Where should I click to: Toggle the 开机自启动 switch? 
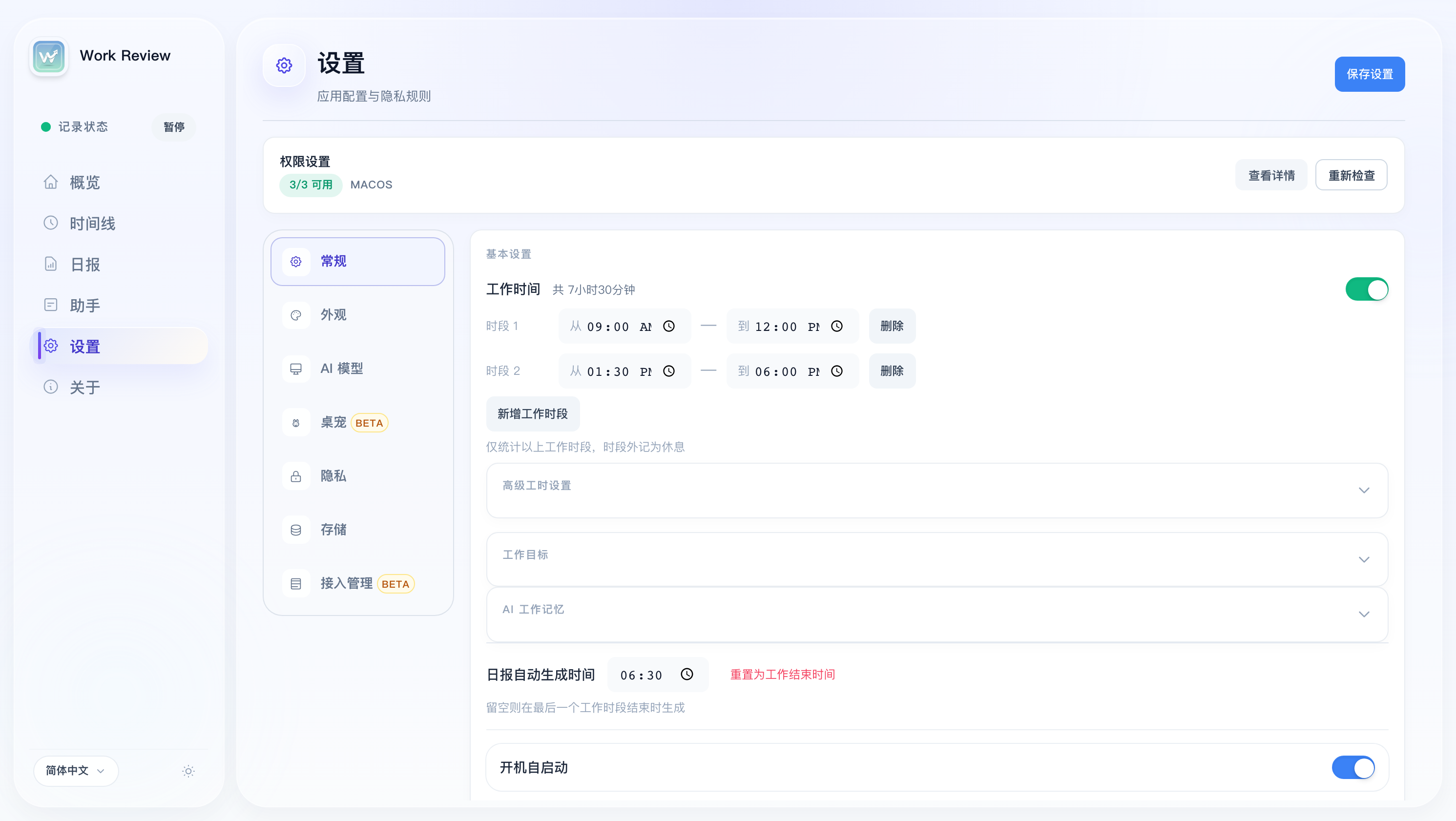coord(1353,767)
